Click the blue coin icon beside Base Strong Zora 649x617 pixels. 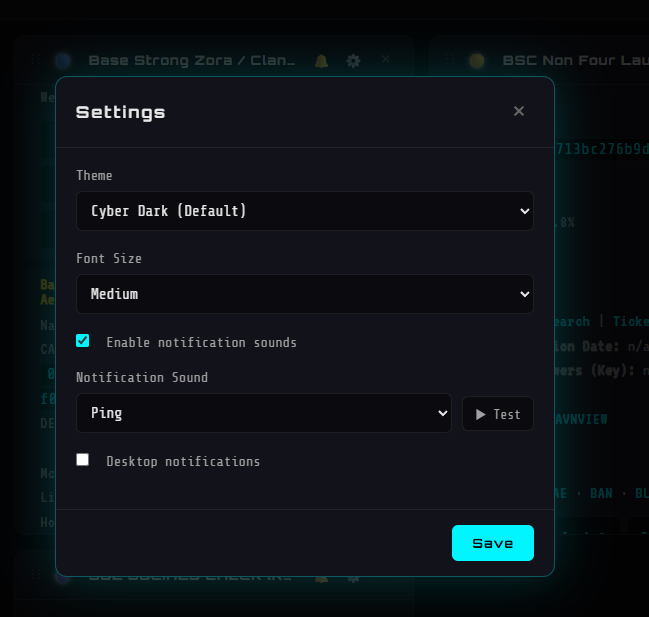[x=63, y=61]
